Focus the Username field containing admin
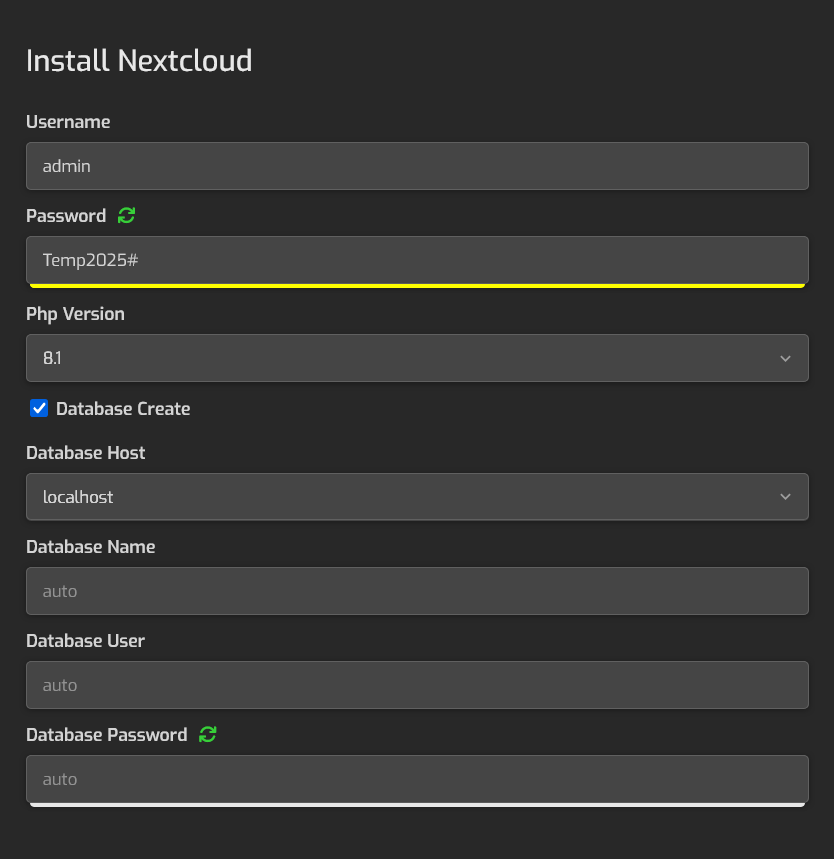Viewport: 834px width, 859px height. pos(418,166)
